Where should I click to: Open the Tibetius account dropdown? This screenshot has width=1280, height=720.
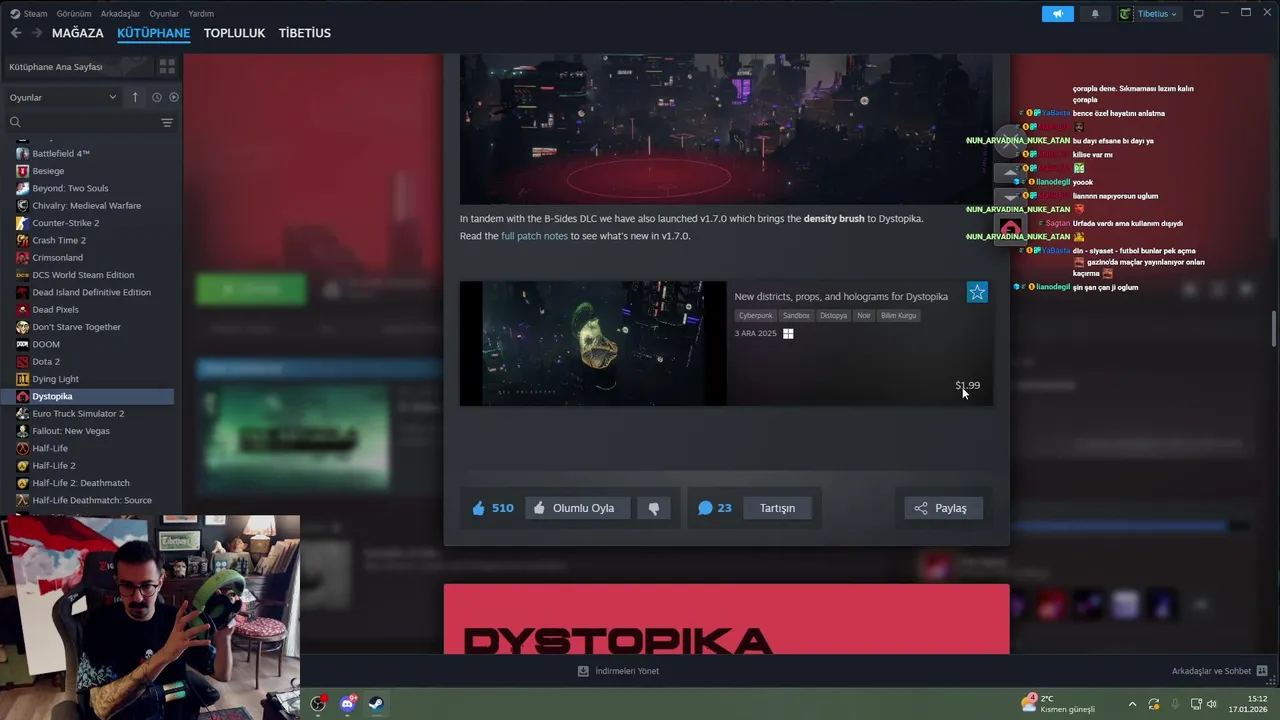[x=1148, y=14]
